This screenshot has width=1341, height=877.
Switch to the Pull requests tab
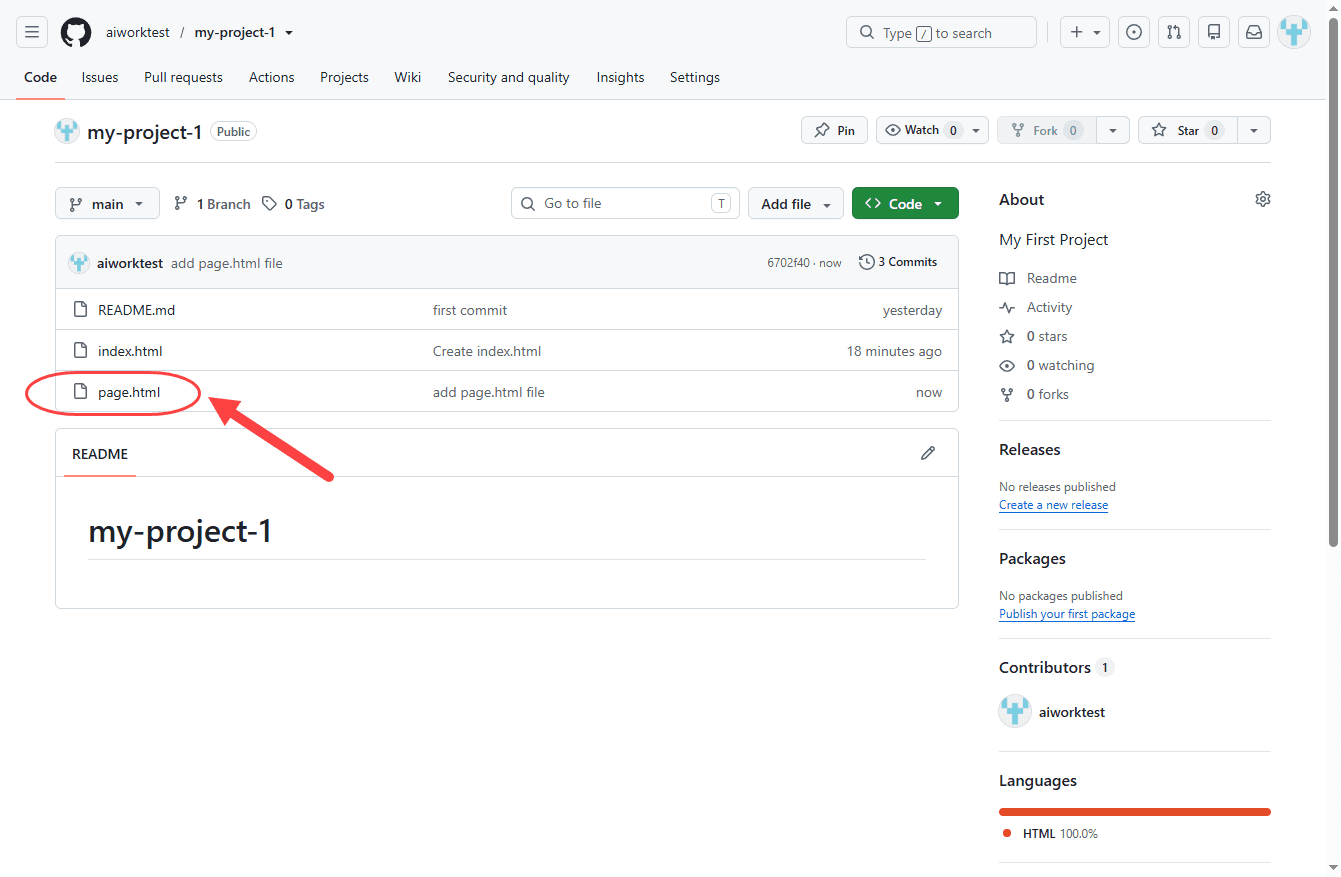click(x=183, y=77)
